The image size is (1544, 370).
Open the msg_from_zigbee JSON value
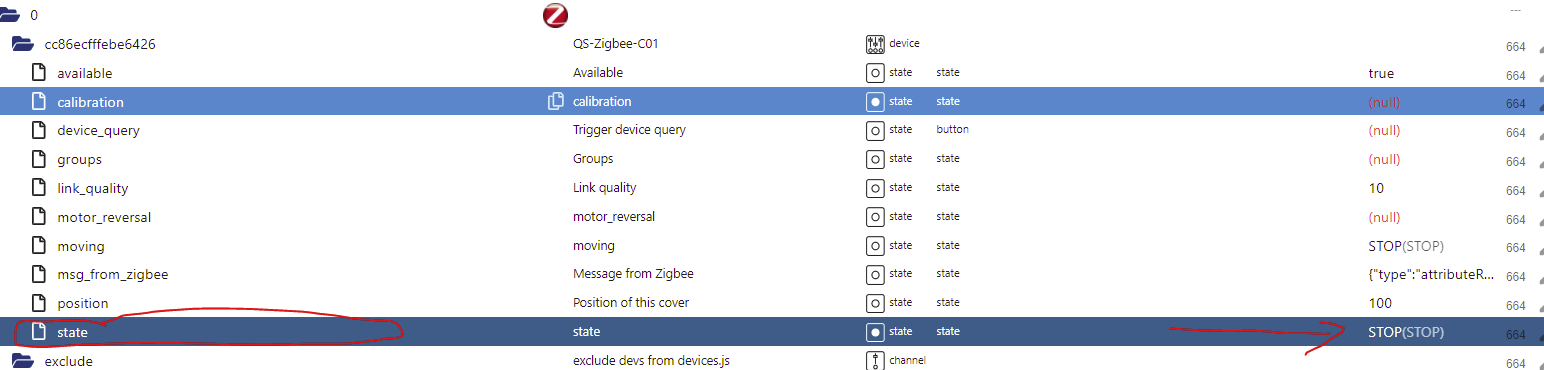(1432, 275)
